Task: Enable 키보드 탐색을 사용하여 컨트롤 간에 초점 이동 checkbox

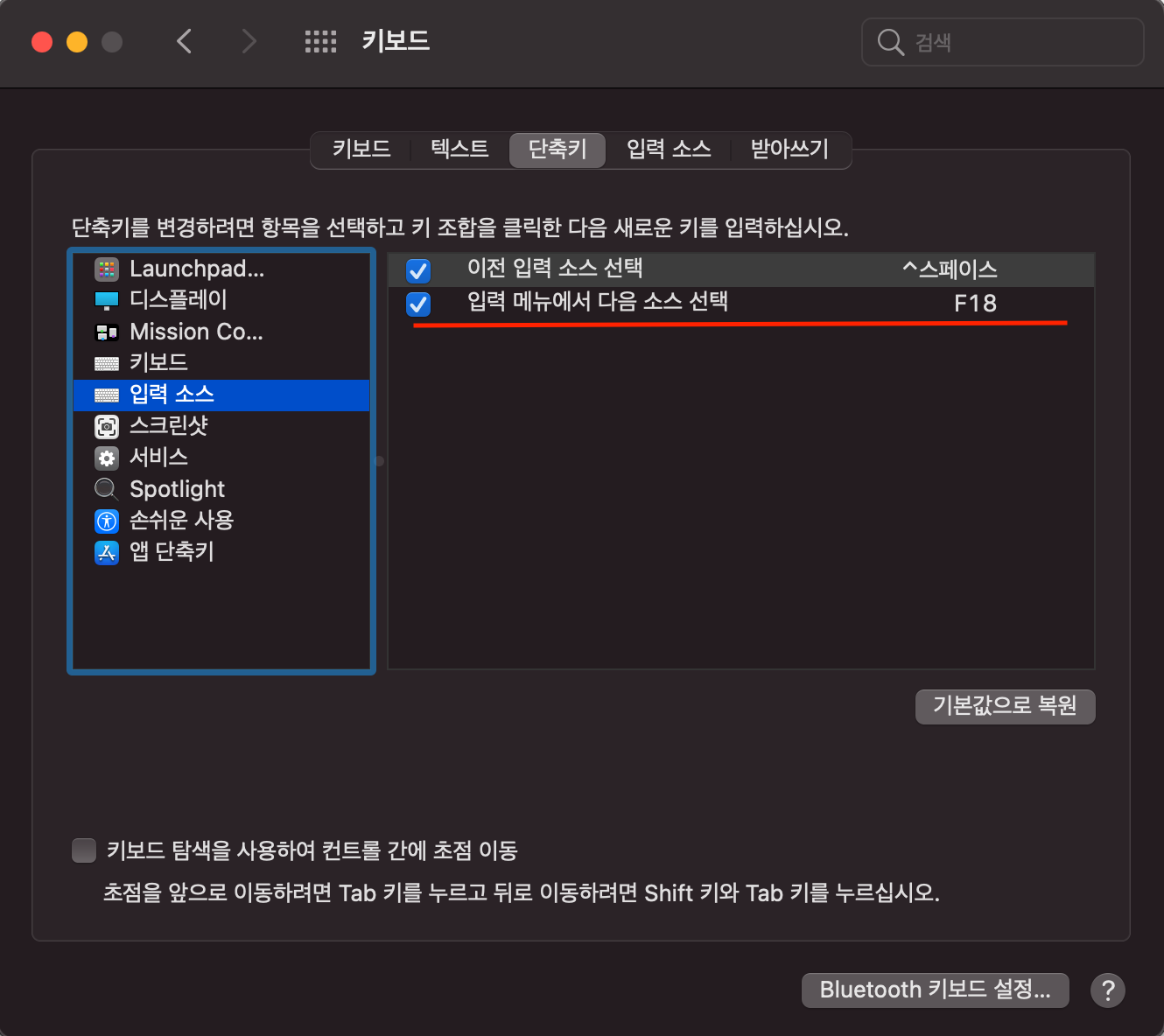Action: 84,850
